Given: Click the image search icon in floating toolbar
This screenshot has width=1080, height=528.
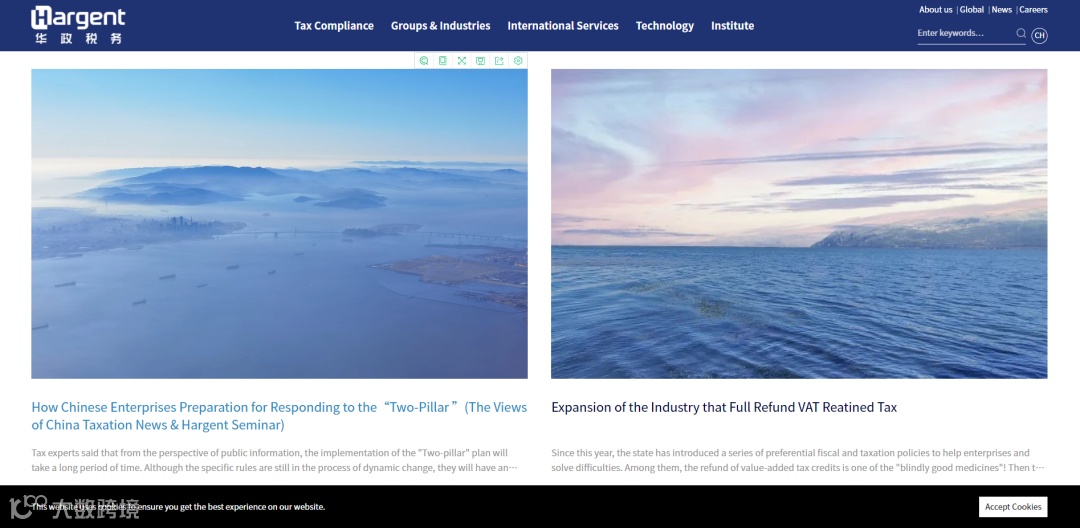Looking at the screenshot, I should 424,61.
